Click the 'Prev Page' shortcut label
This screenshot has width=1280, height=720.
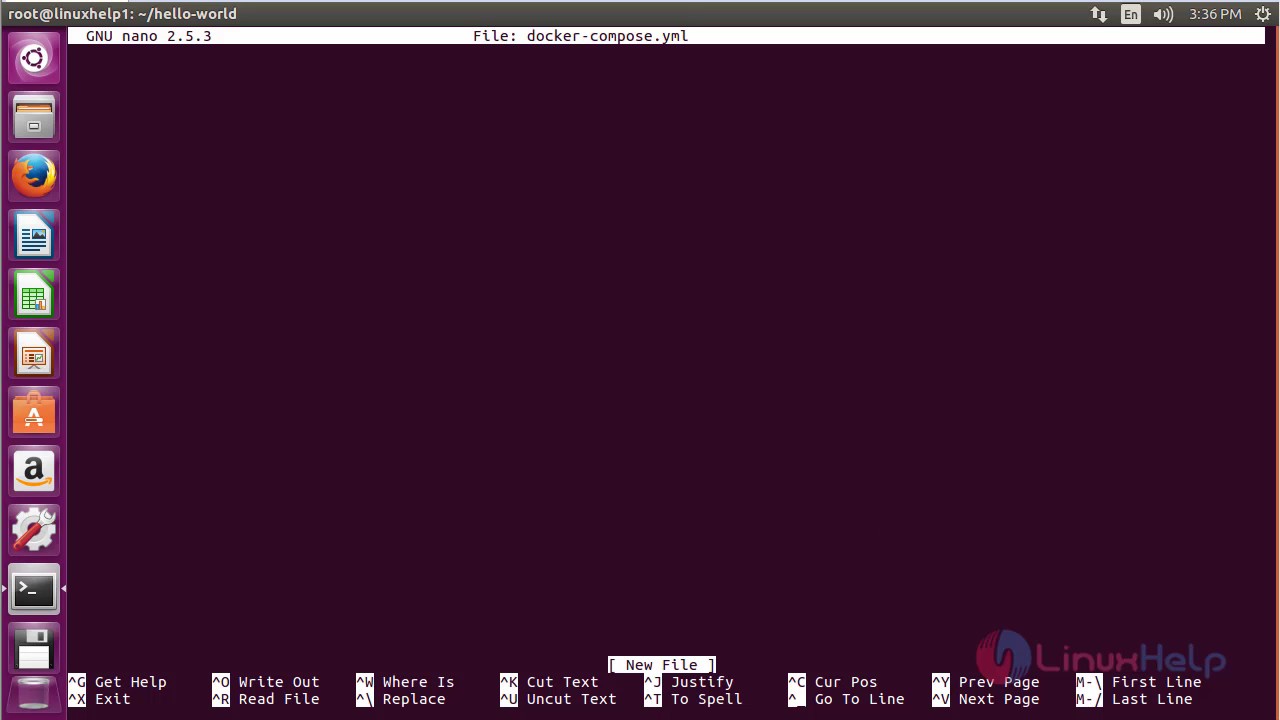point(999,682)
